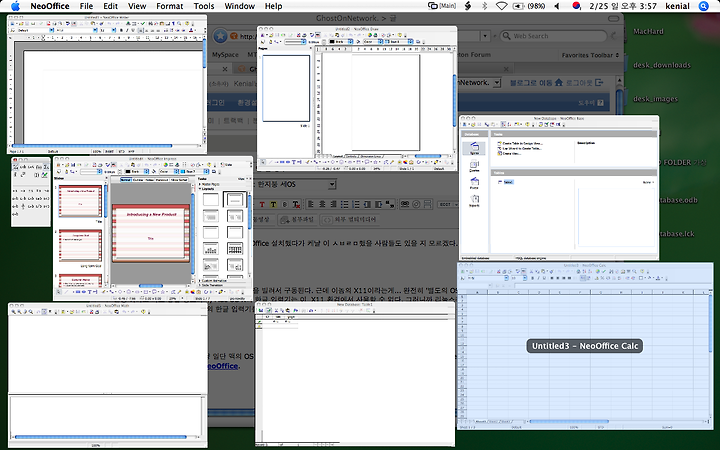Choose blank slide layout in Impress Layouts
The image size is (720, 450).
pyautogui.click(x=211, y=199)
